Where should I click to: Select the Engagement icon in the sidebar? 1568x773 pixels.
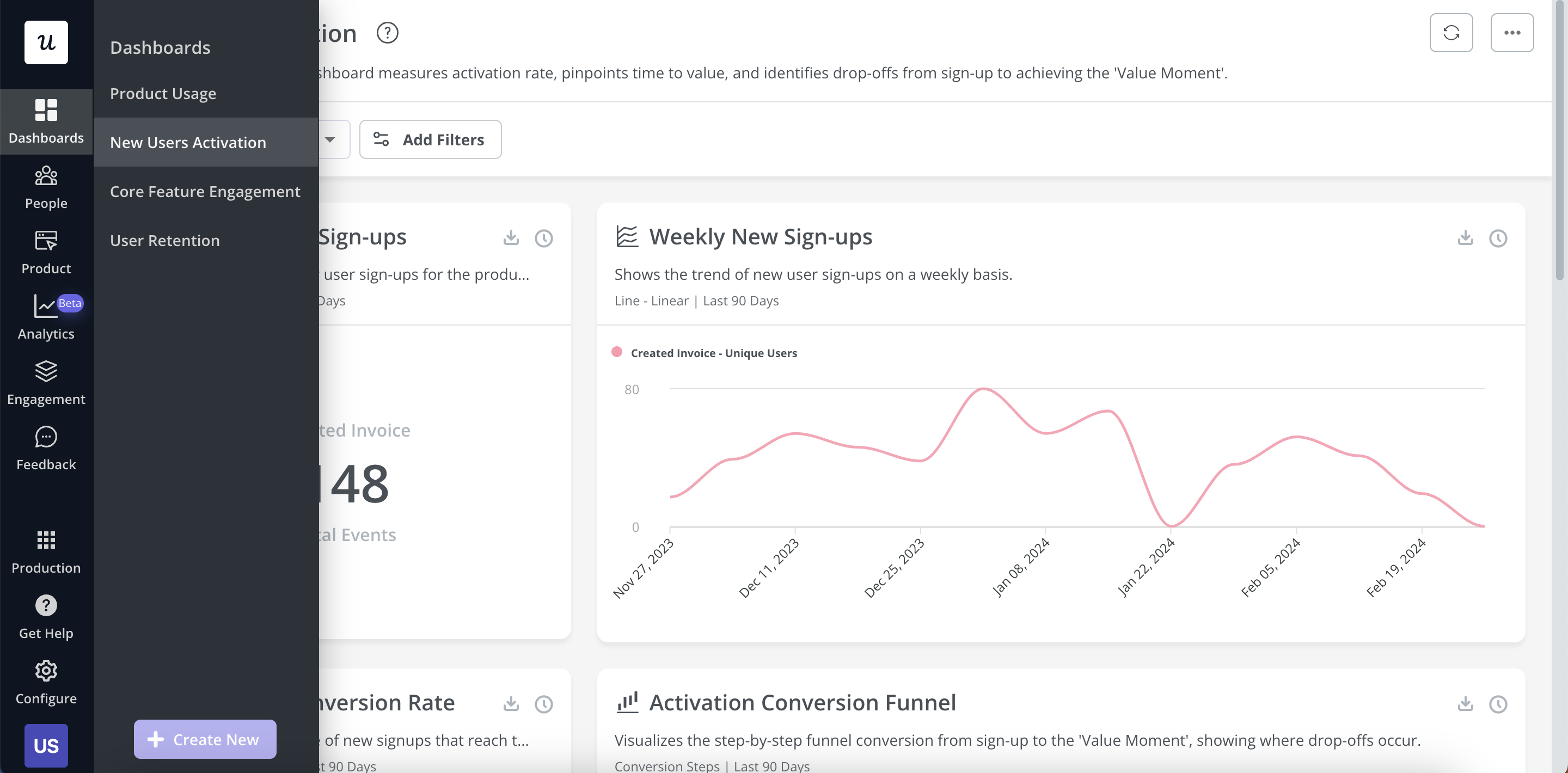point(46,382)
